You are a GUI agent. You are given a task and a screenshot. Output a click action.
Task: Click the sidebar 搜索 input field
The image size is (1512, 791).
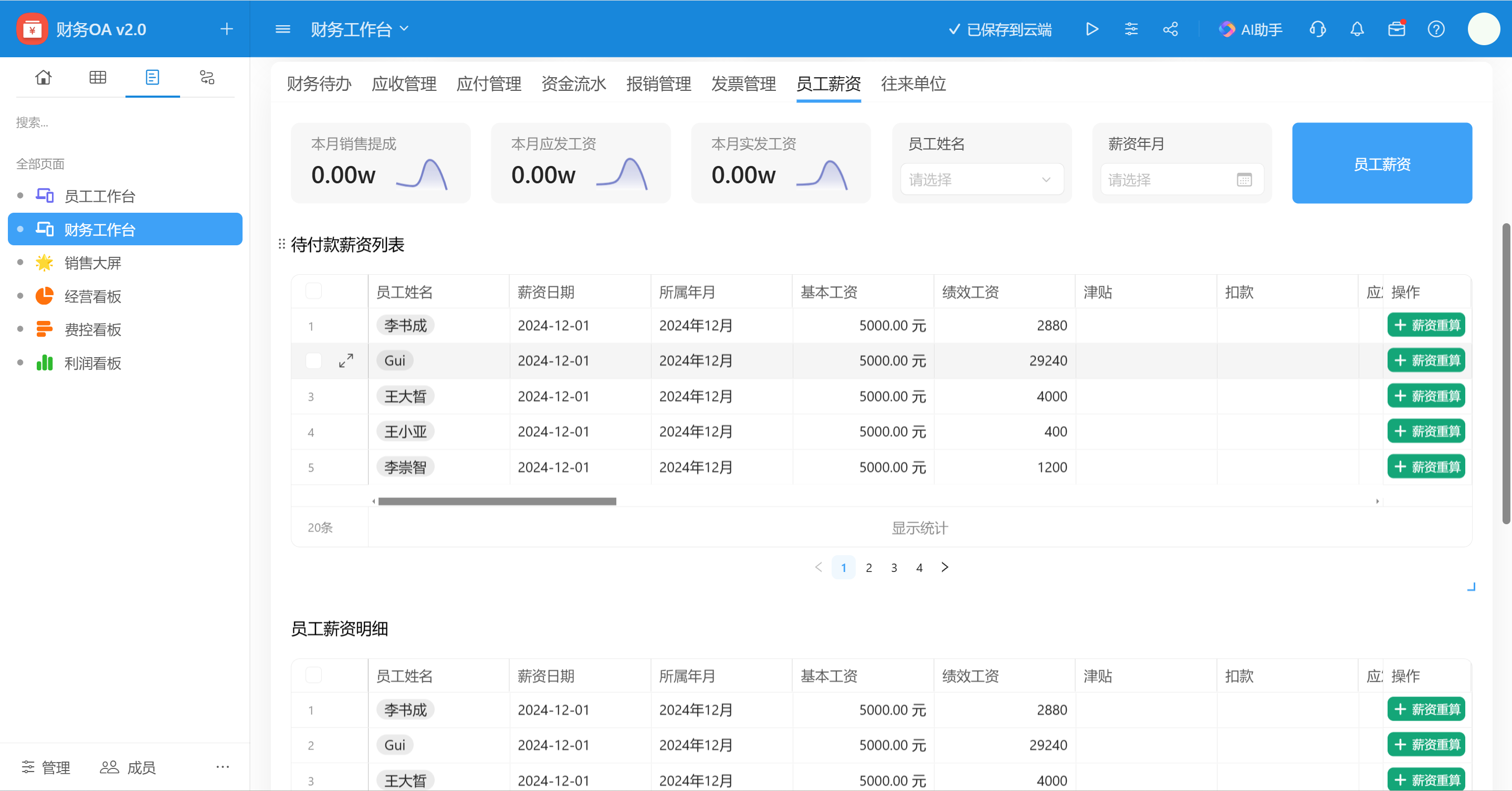[x=125, y=122]
